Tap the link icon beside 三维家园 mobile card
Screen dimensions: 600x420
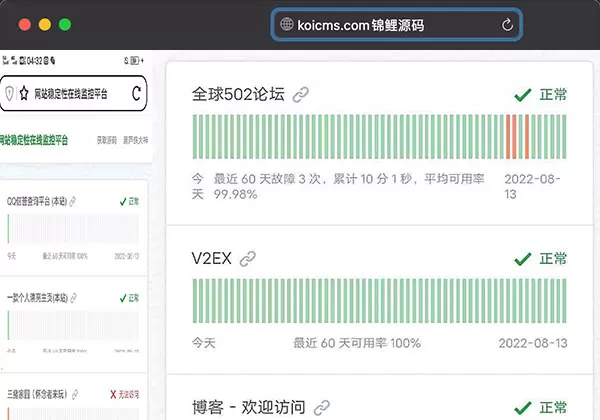(x=75, y=394)
